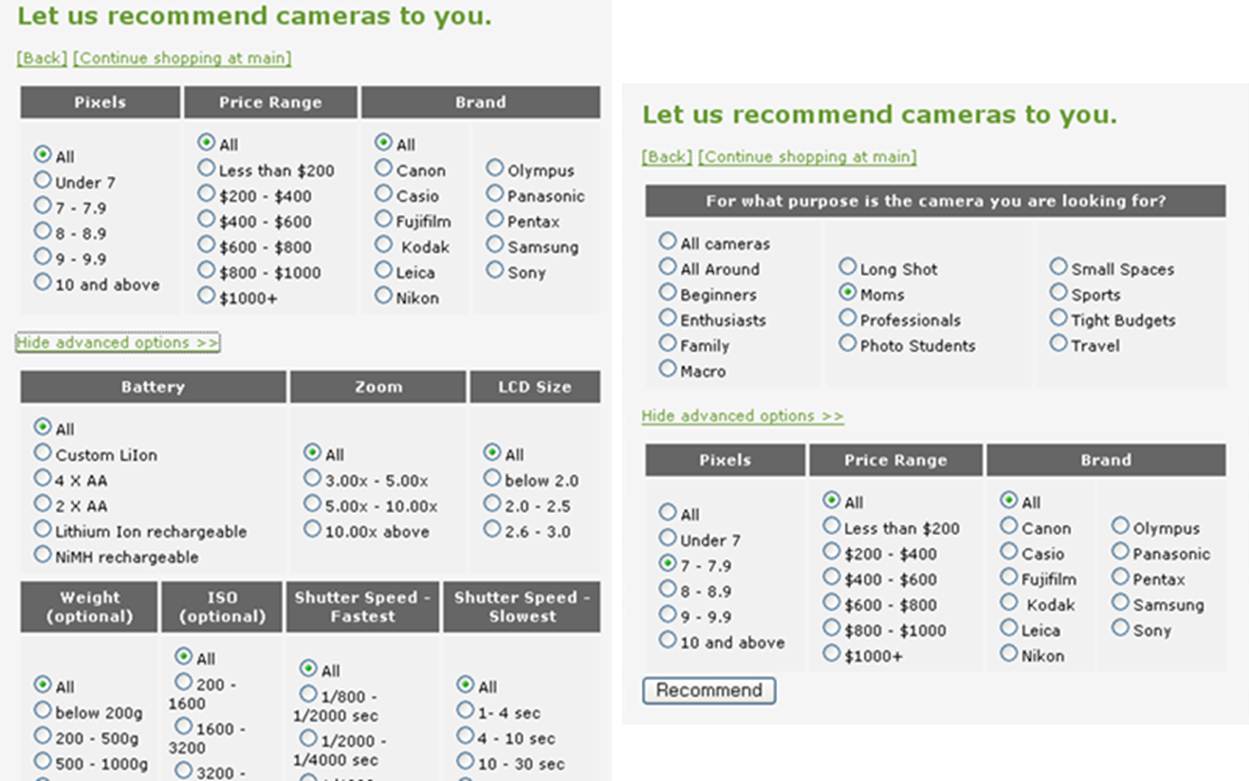
Task: Select 'All' under Battery
Action: (42, 427)
